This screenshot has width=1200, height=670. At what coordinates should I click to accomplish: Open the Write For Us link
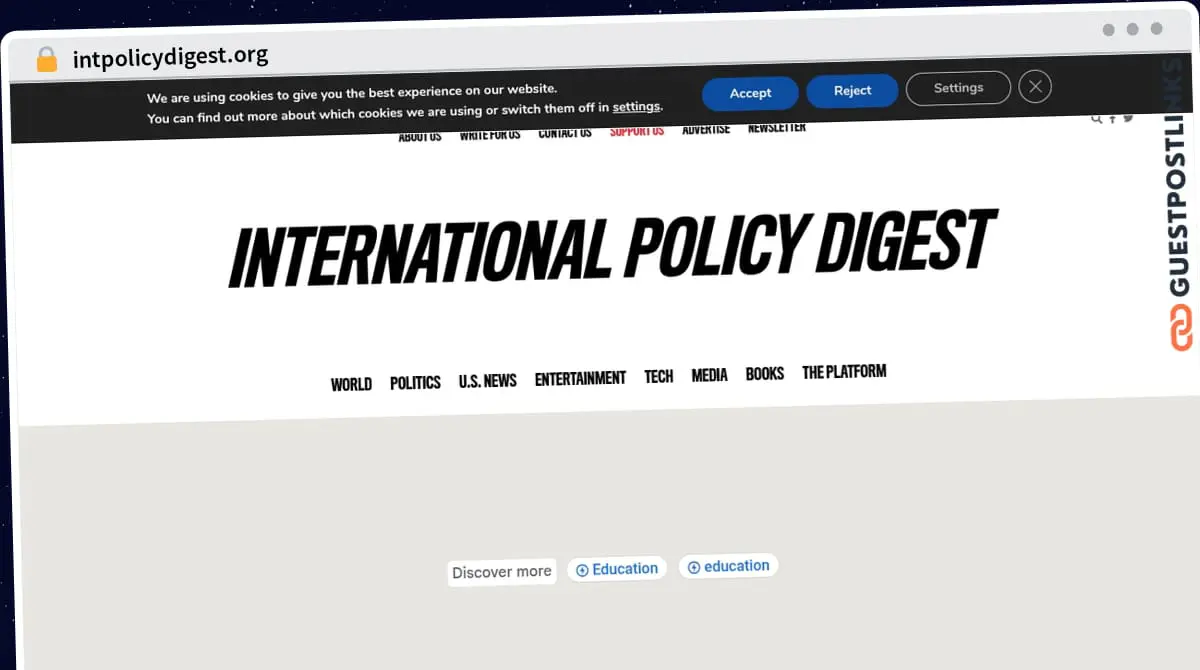tap(490, 135)
